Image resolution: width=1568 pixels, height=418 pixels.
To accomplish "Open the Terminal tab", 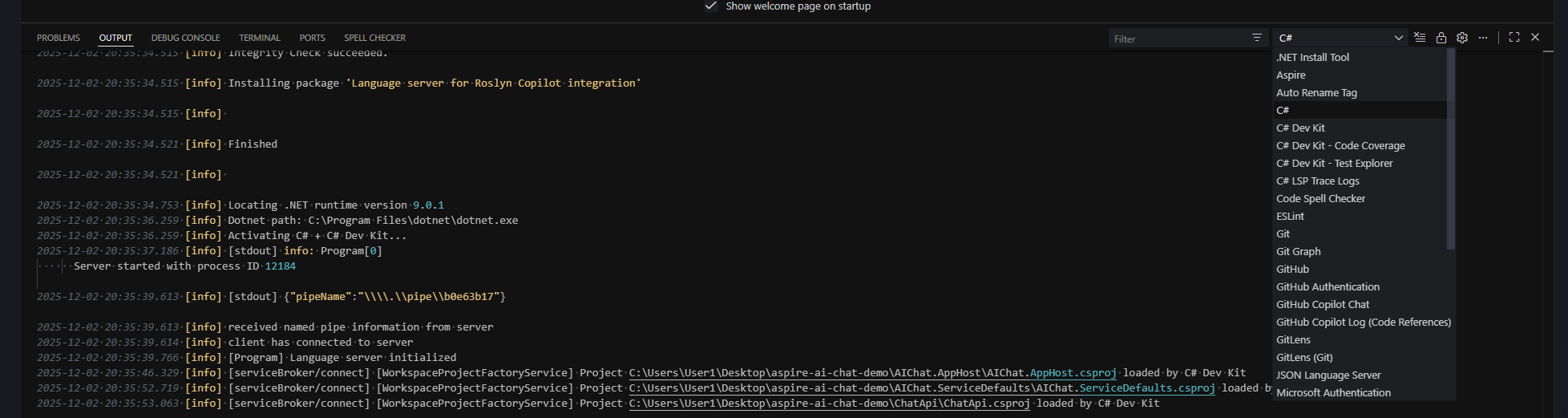I will [260, 38].
